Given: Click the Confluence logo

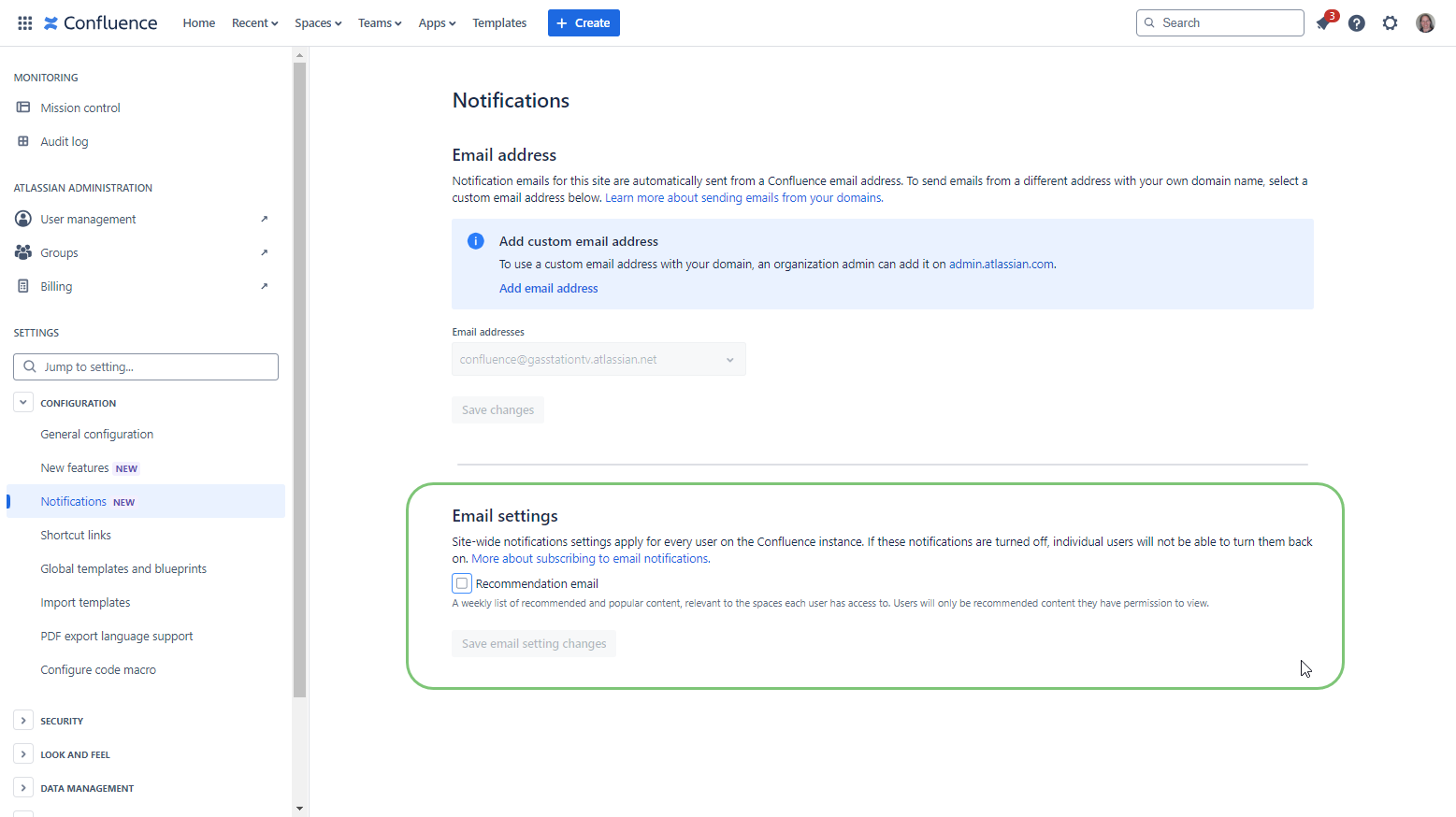Looking at the screenshot, I should 100,22.
